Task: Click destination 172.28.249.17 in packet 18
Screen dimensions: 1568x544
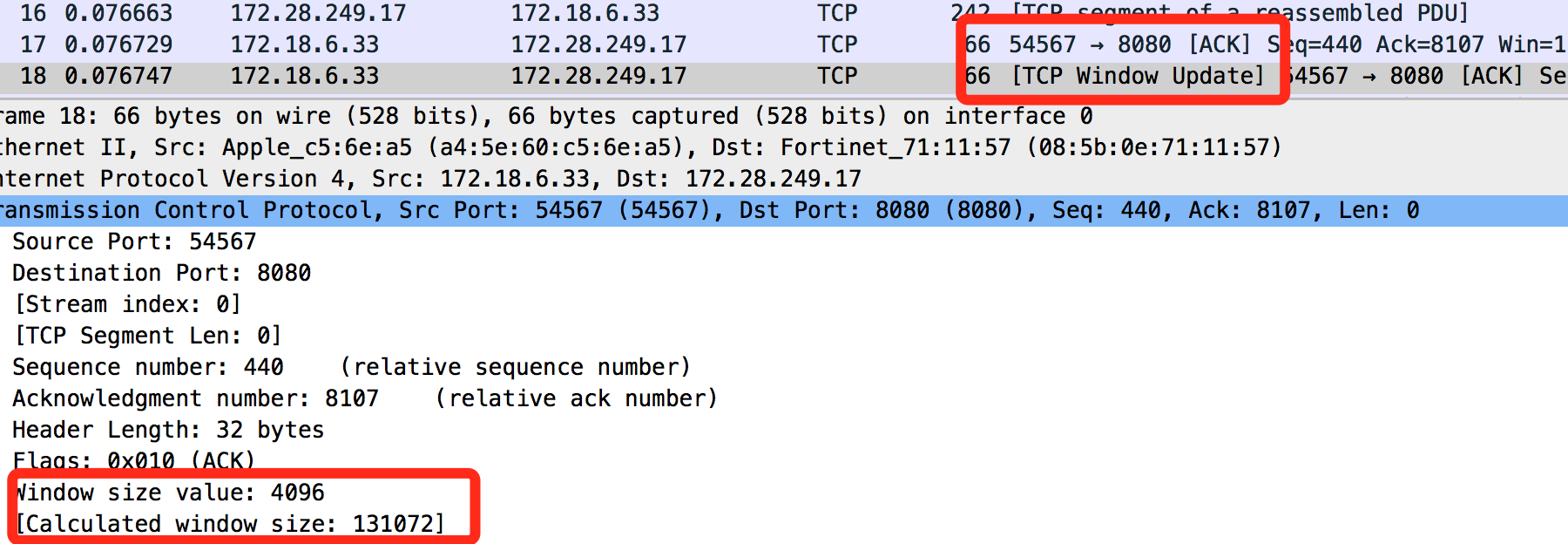Action: point(598,76)
